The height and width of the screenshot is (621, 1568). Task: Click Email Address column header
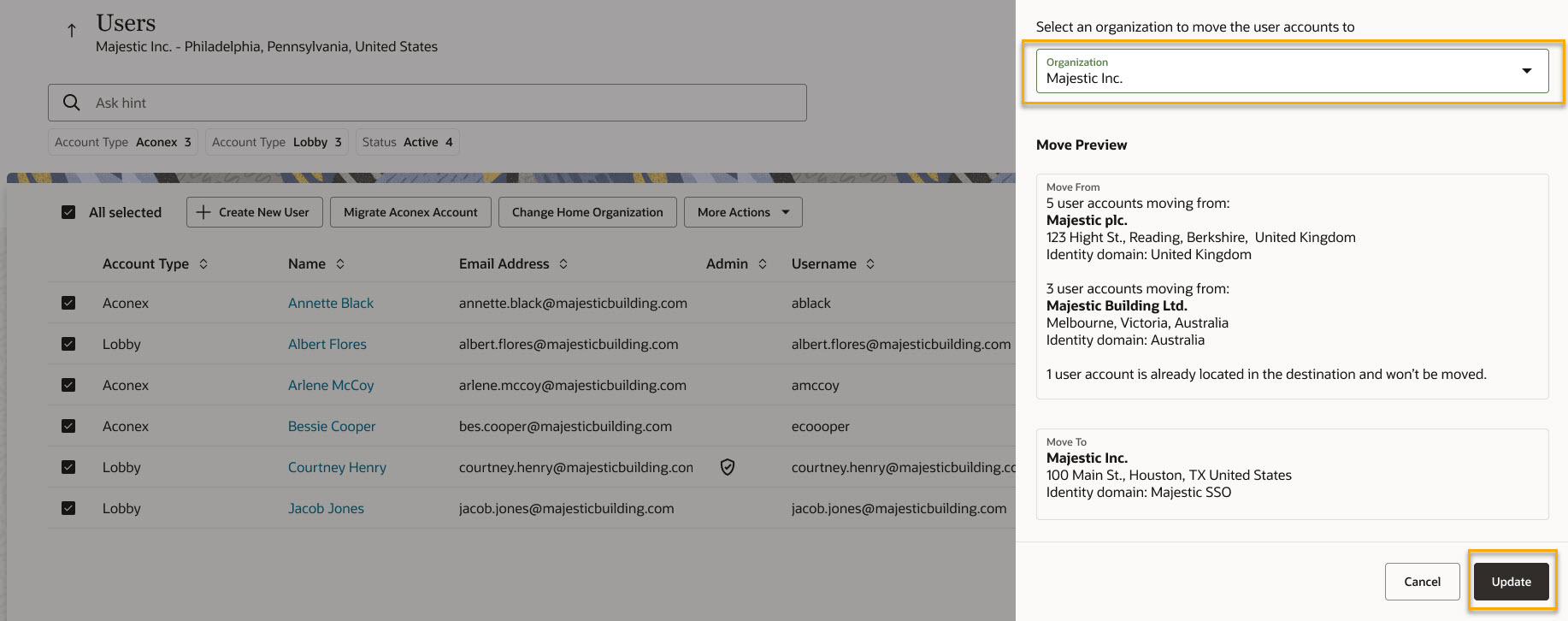click(x=504, y=263)
